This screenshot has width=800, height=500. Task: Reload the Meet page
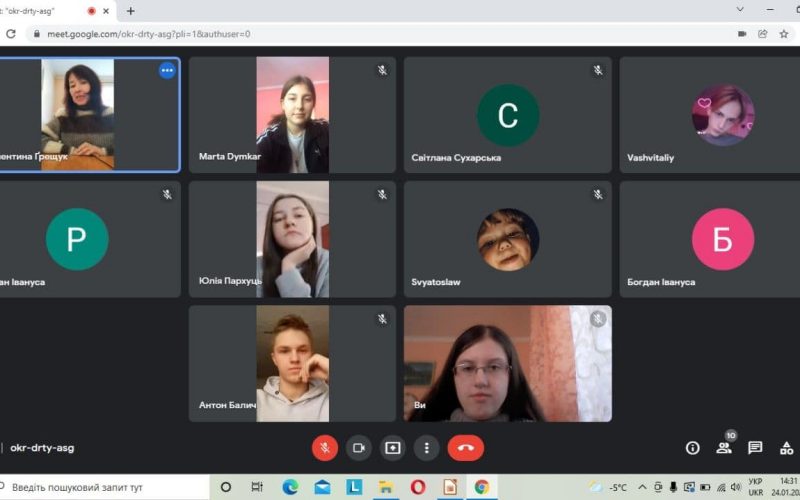(11, 33)
